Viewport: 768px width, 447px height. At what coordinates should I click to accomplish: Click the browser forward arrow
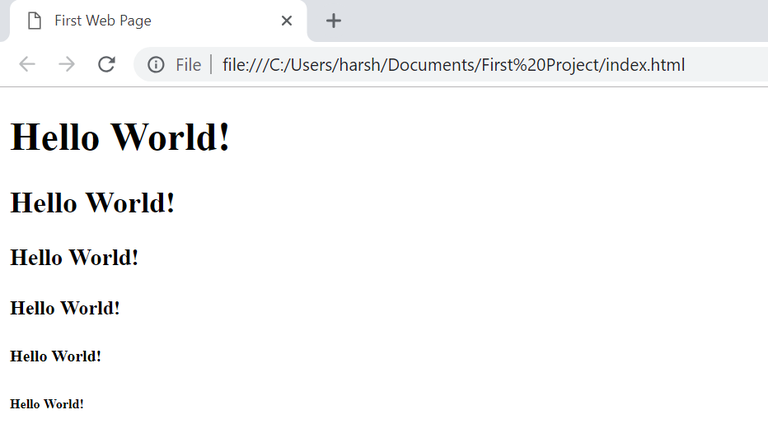click(67, 64)
